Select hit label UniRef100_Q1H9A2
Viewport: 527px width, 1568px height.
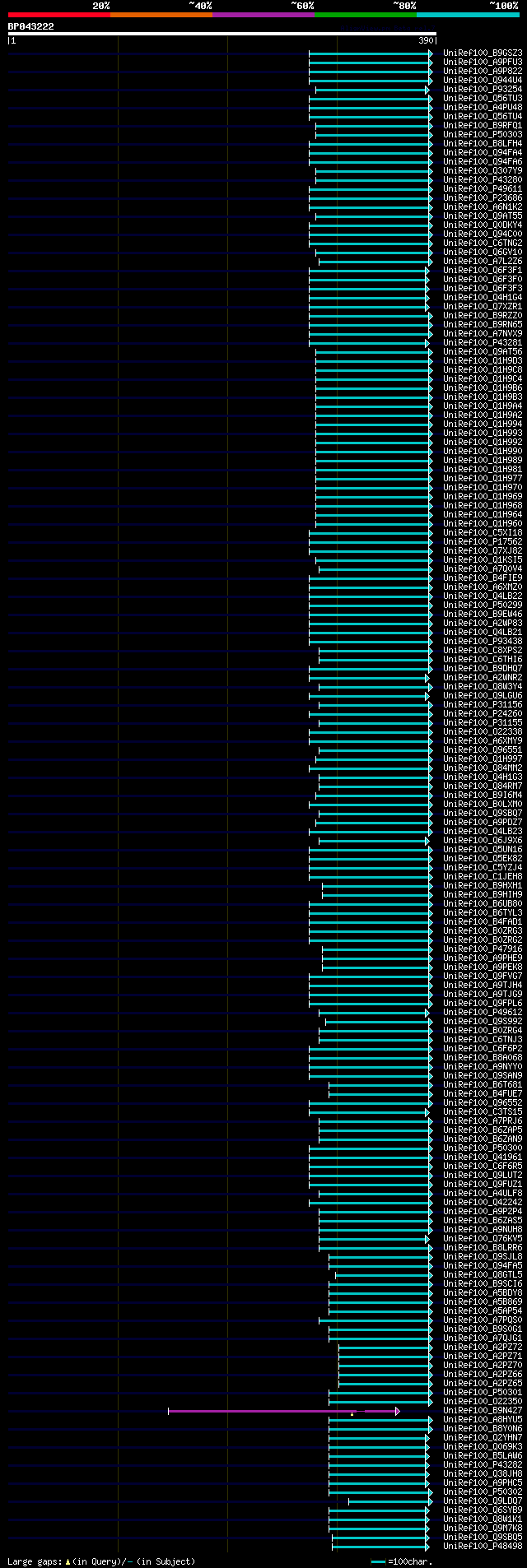pos(483,415)
